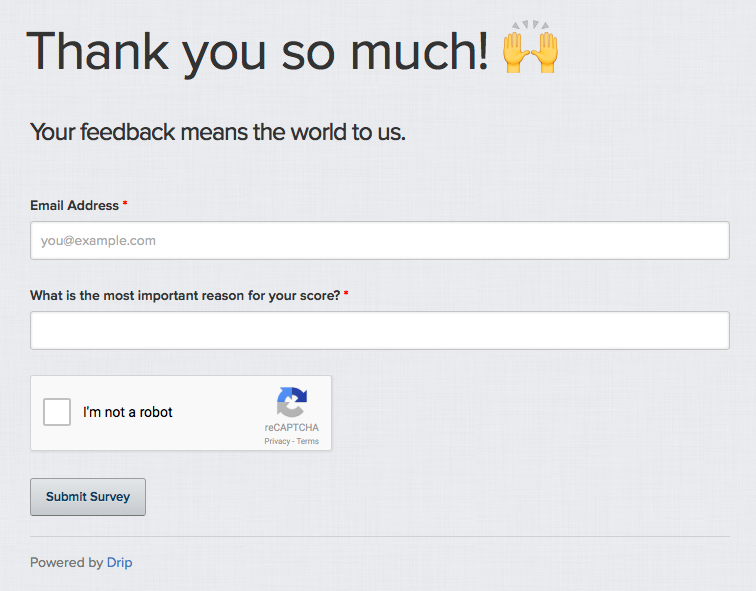Screen dimensions: 756x591
Task: Click the raised hands emoji
Action: (x=530, y=47)
